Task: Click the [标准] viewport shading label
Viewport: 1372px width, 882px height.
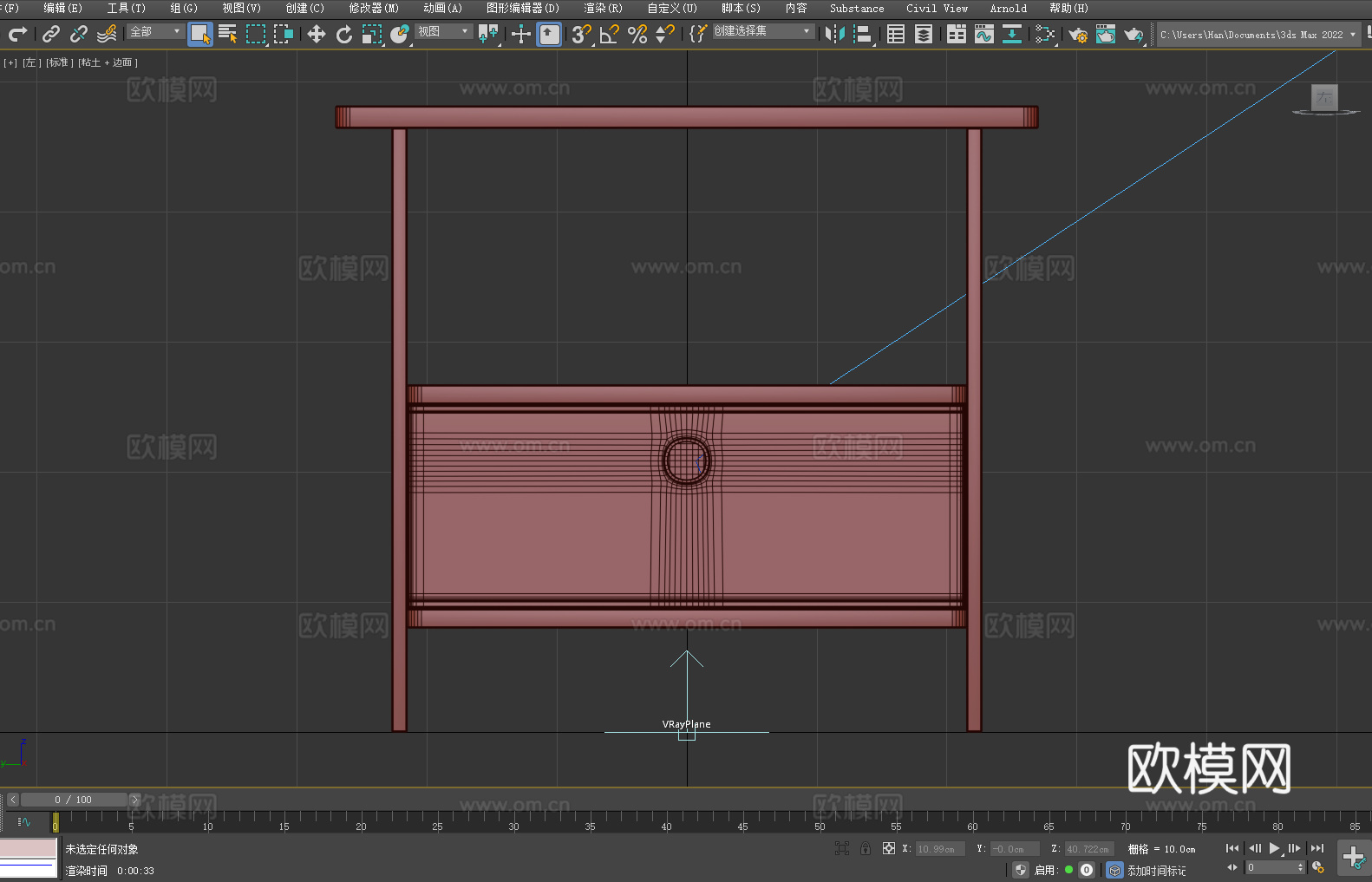Action: [60, 62]
